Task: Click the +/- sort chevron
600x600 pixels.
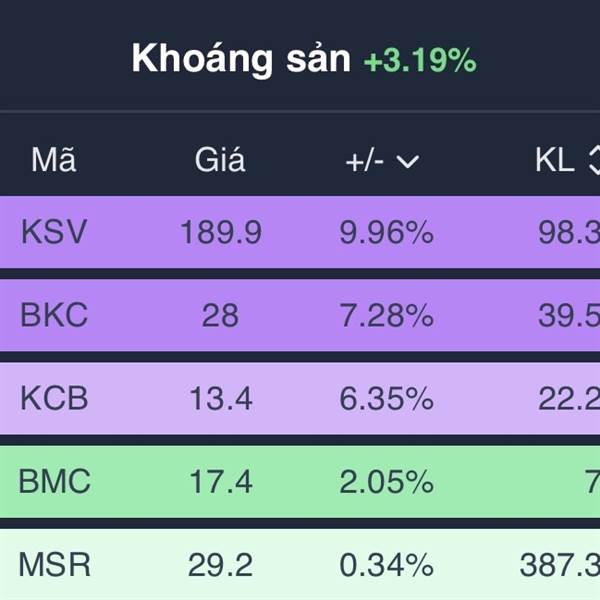Action: (x=407, y=161)
